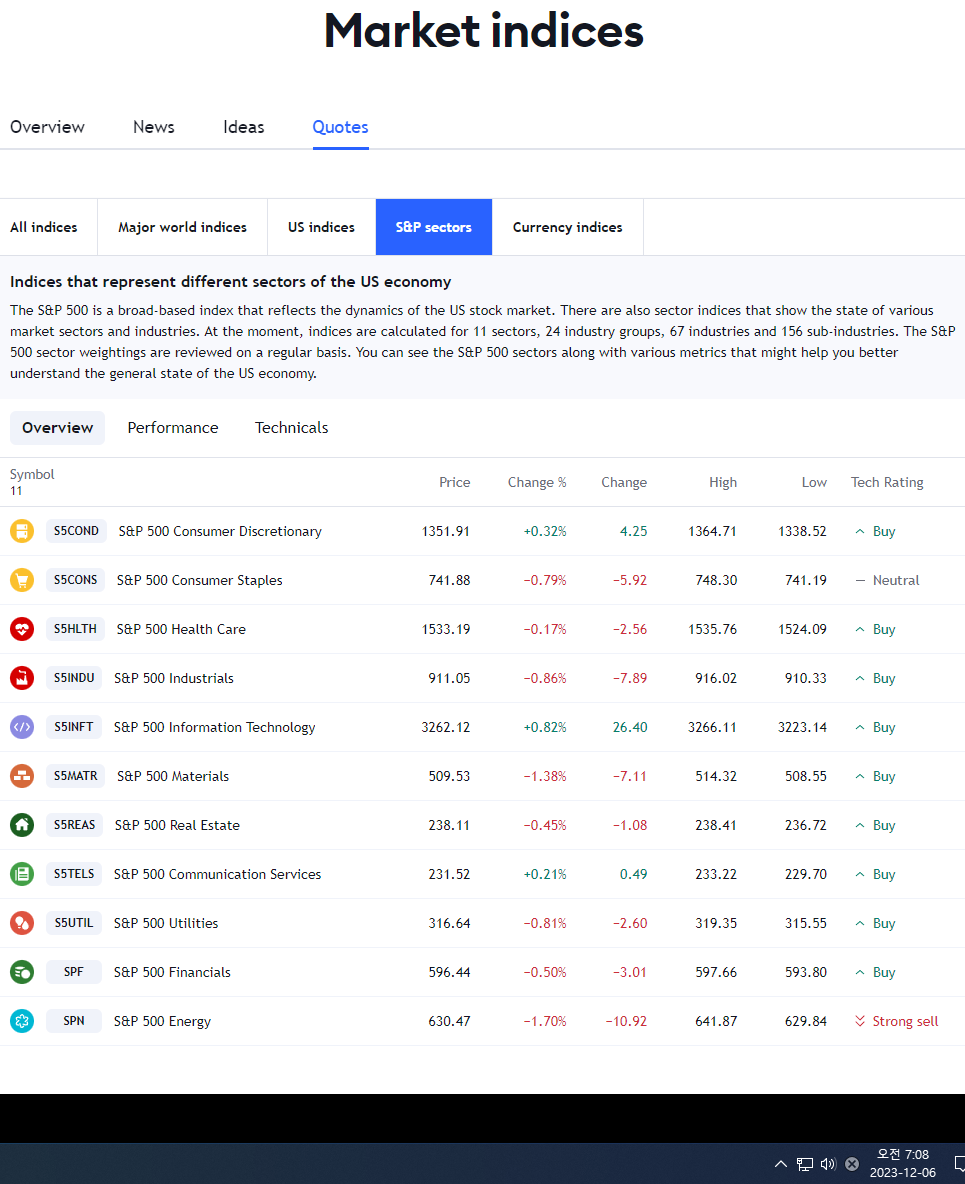The image size is (965, 1184).
Task: Open the S5HLTH ticker badge
Action: coord(75,629)
